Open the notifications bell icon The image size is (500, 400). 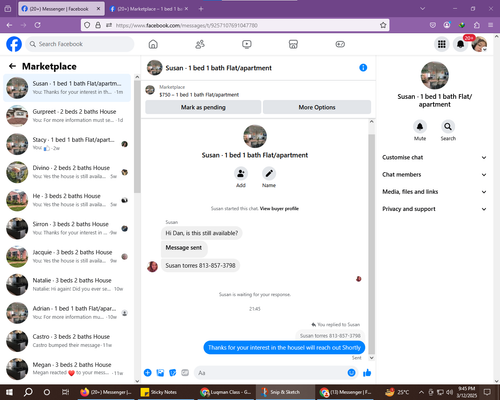click(x=460, y=44)
